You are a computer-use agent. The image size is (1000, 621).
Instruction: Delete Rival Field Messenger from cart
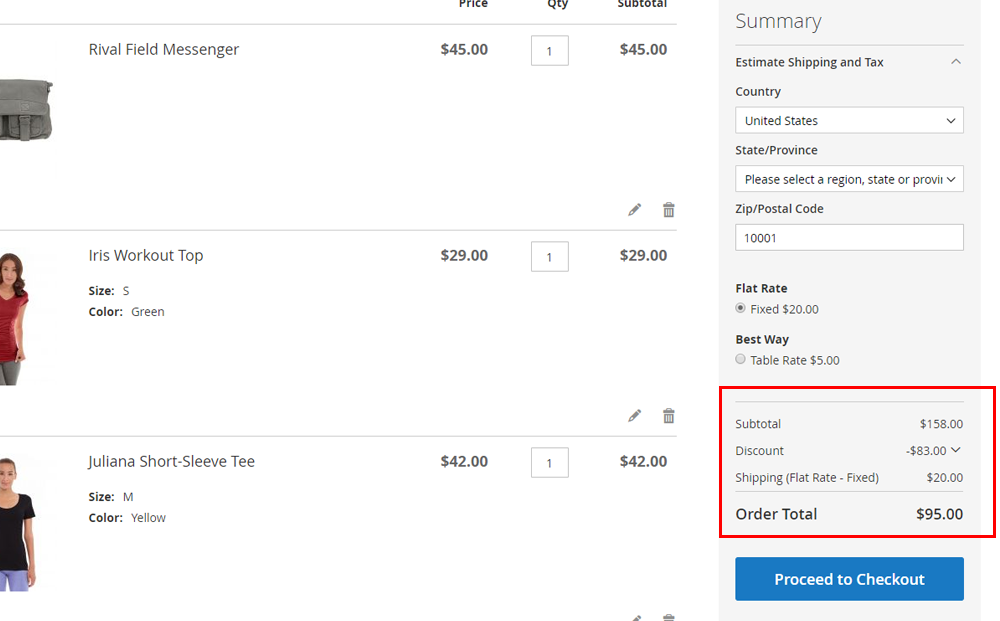point(668,210)
